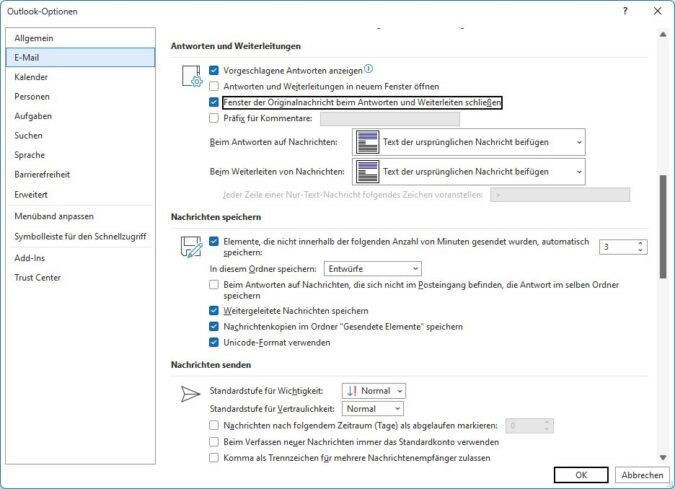The height and width of the screenshot is (489, 675).
Task: Click the In diesem Ordner speichern label
Action: point(263,269)
